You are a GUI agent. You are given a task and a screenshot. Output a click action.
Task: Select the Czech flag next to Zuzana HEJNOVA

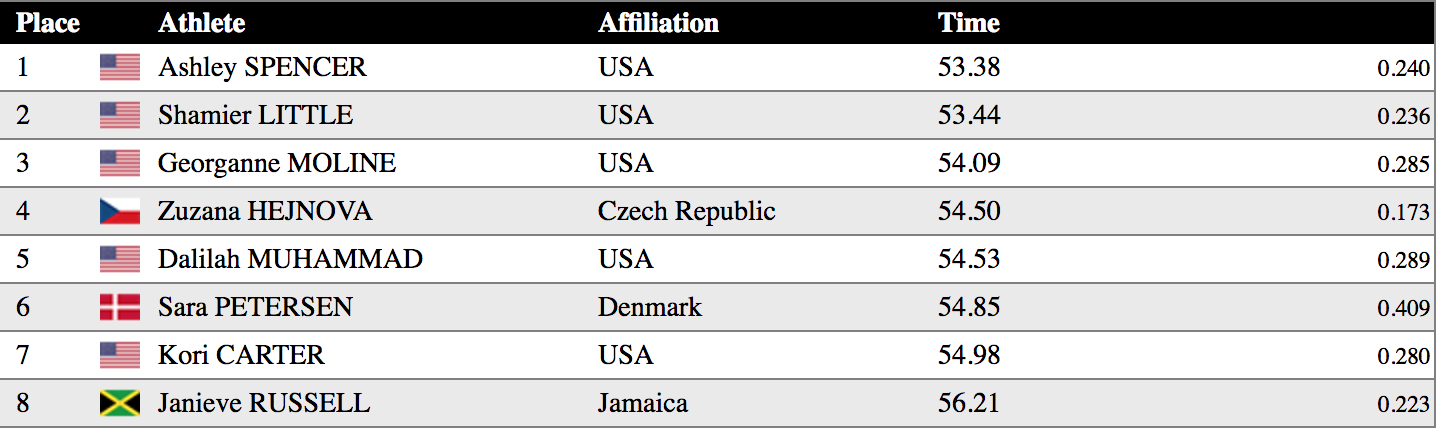pos(120,211)
